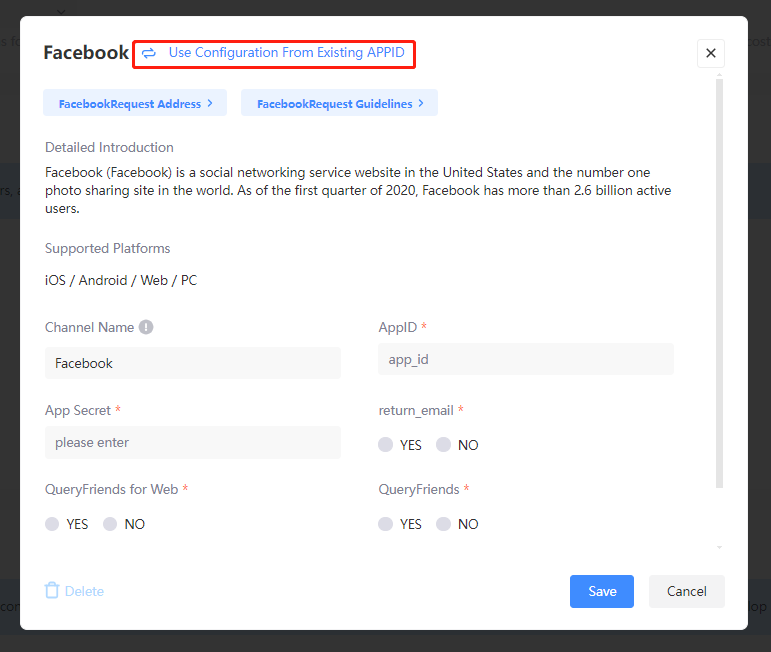Click the App Secret input field

(x=193, y=442)
